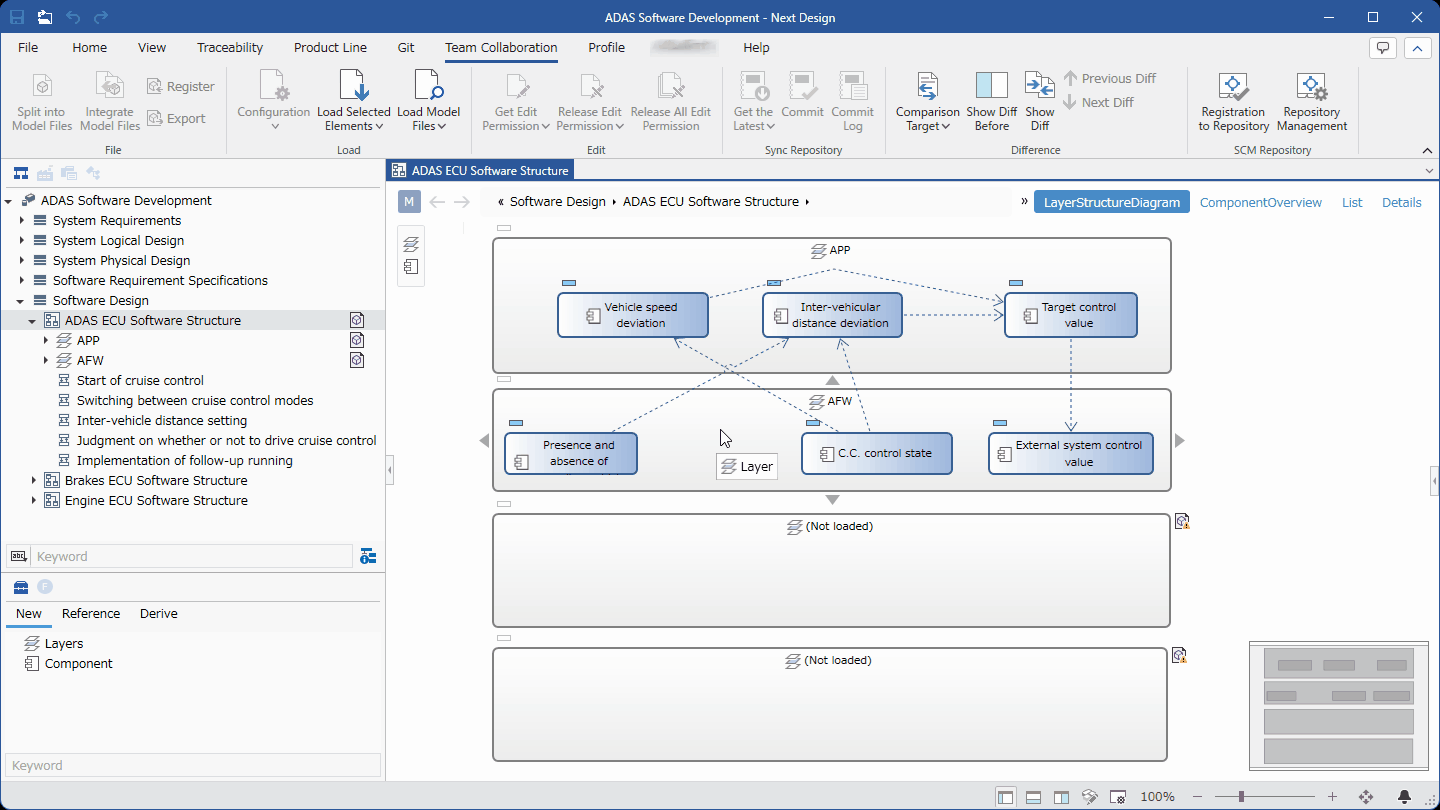Click the zoom-in plus button
Image resolution: width=1440 pixels, height=810 pixels.
[1332, 797]
